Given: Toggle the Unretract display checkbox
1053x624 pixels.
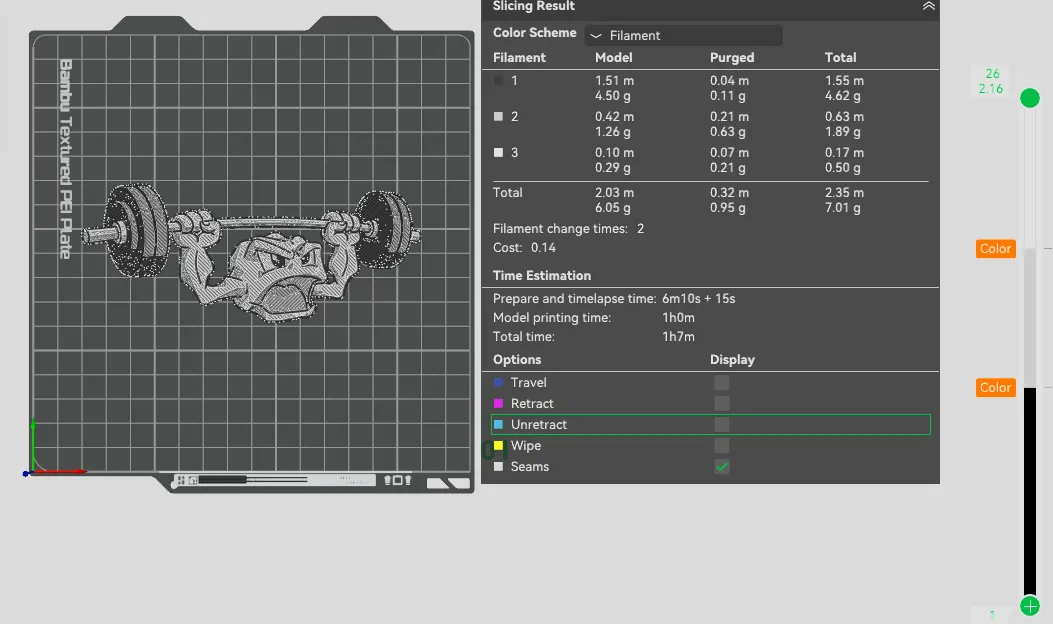Looking at the screenshot, I should click(721, 425).
